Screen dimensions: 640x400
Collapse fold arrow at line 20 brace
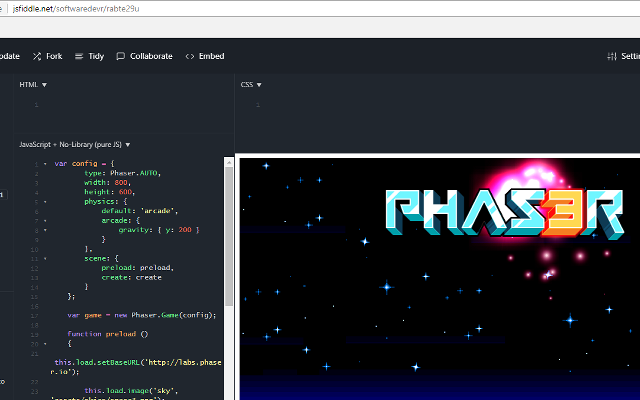(45, 344)
